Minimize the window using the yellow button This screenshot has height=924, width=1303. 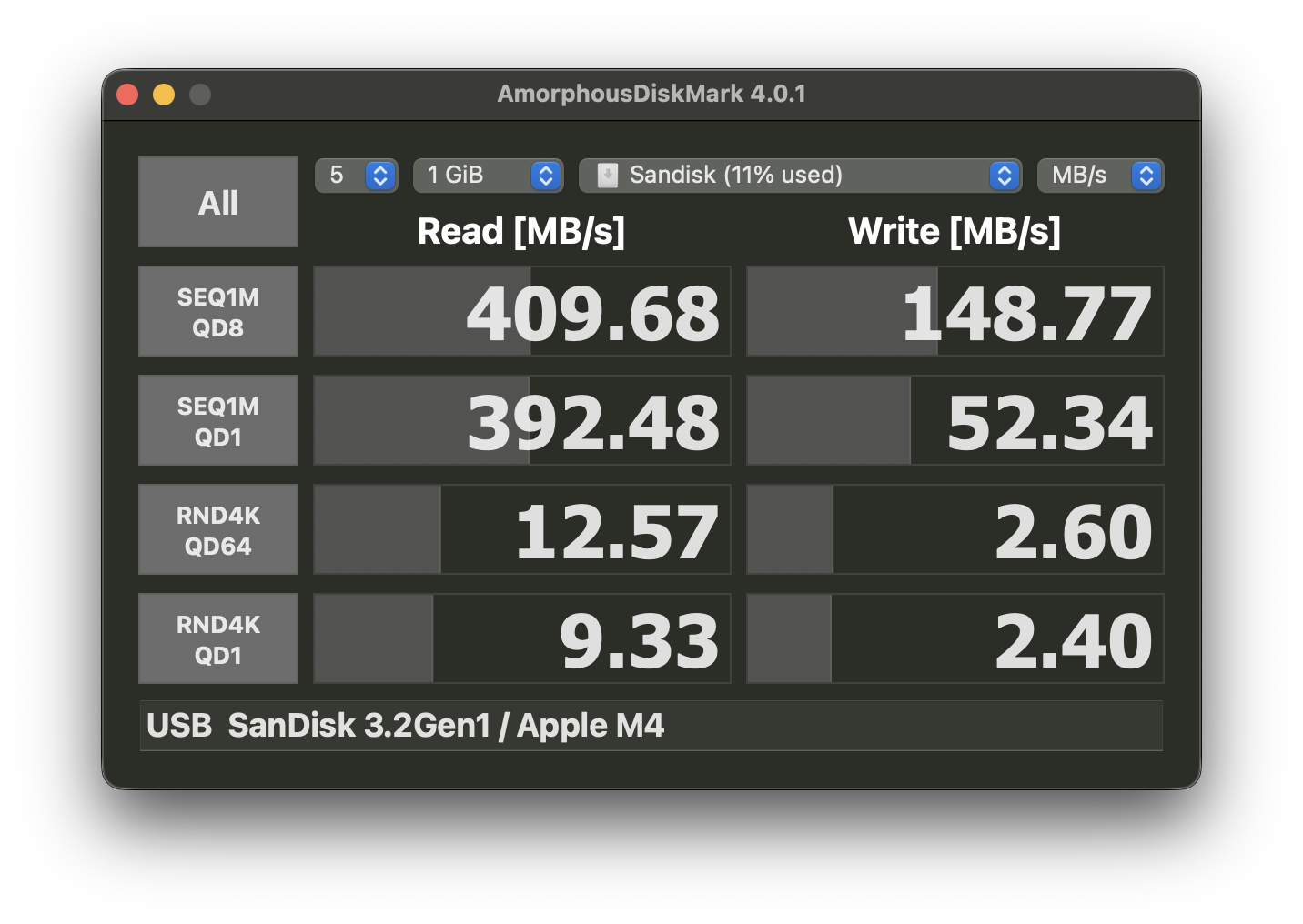[164, 95]
